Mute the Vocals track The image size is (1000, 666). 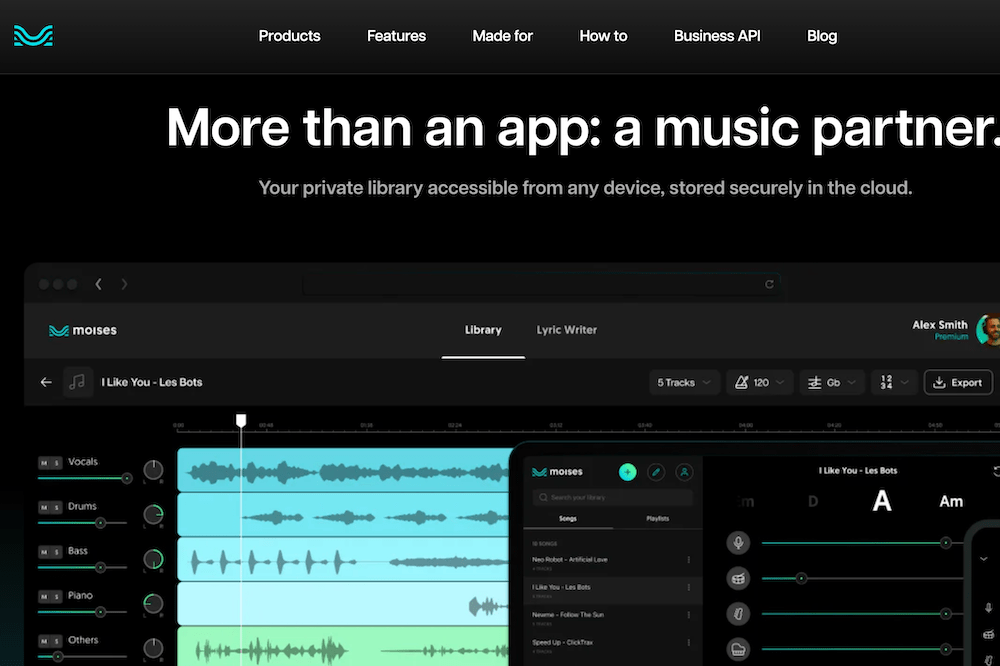click(44, 462)
